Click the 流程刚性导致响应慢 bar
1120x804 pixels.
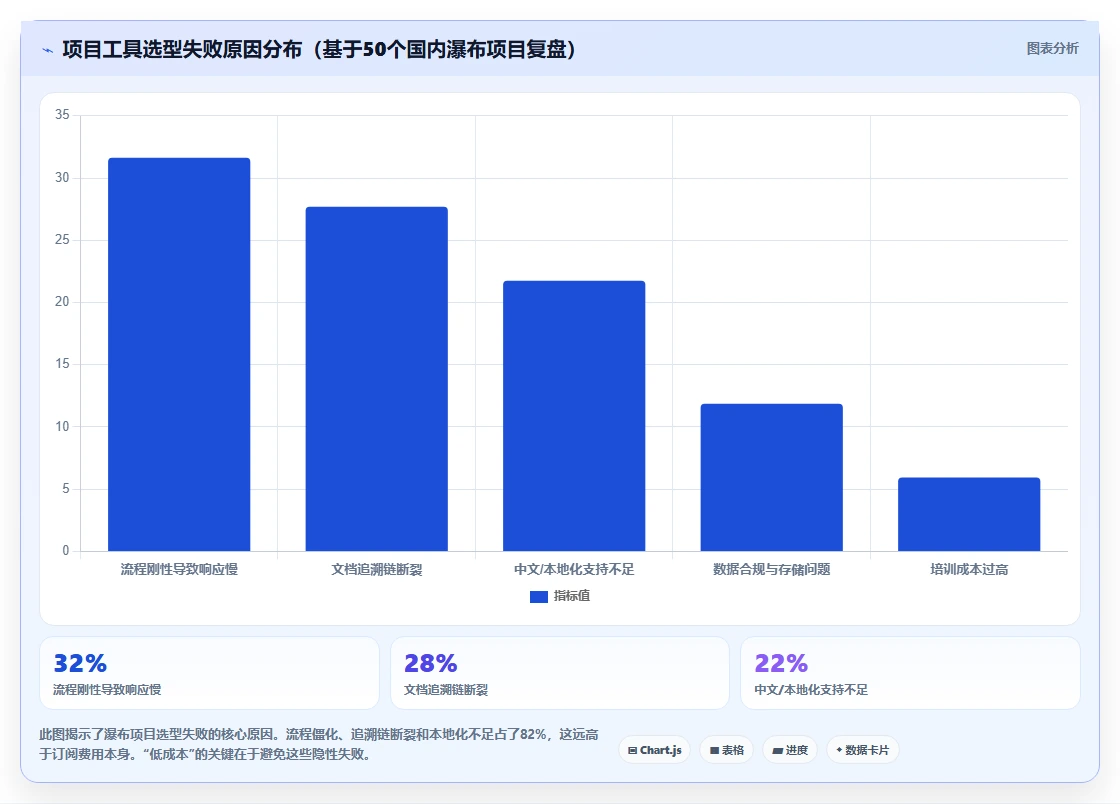click(x=179, y=354)
